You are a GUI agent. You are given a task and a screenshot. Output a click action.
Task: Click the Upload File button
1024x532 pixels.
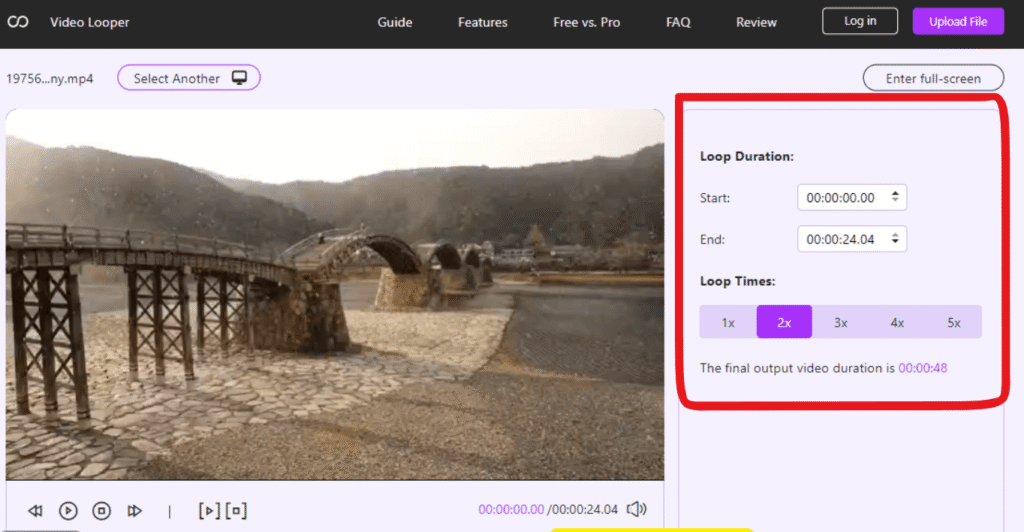point(958,22)
